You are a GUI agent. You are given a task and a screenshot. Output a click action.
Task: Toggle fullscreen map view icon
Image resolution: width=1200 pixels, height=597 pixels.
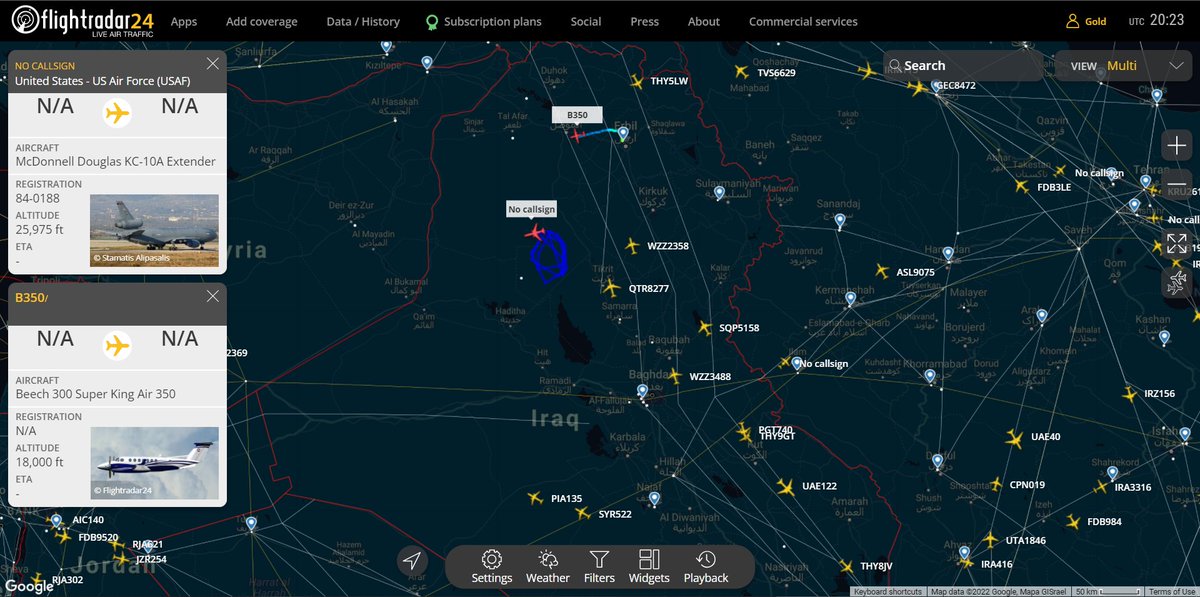coord(1177,243)
